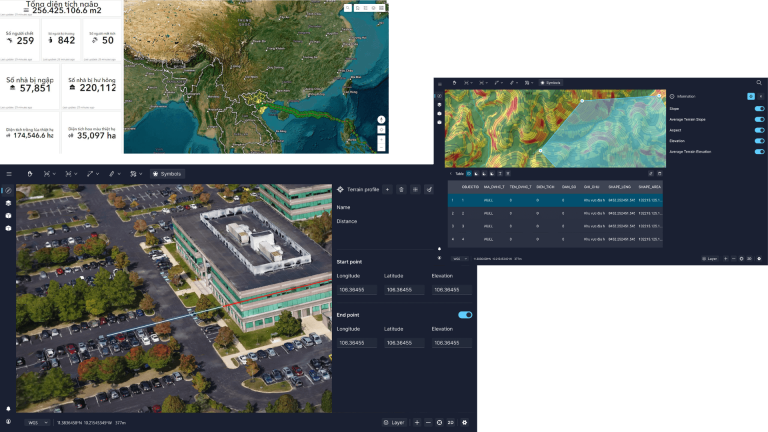Edit End point Latitude field

click(404, 343)
